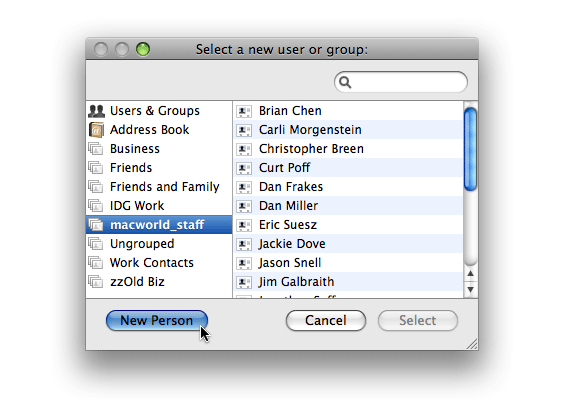Click into the search field
This screenshot has height=410, width=580.
pyautogui.click(x=401, y=82)
